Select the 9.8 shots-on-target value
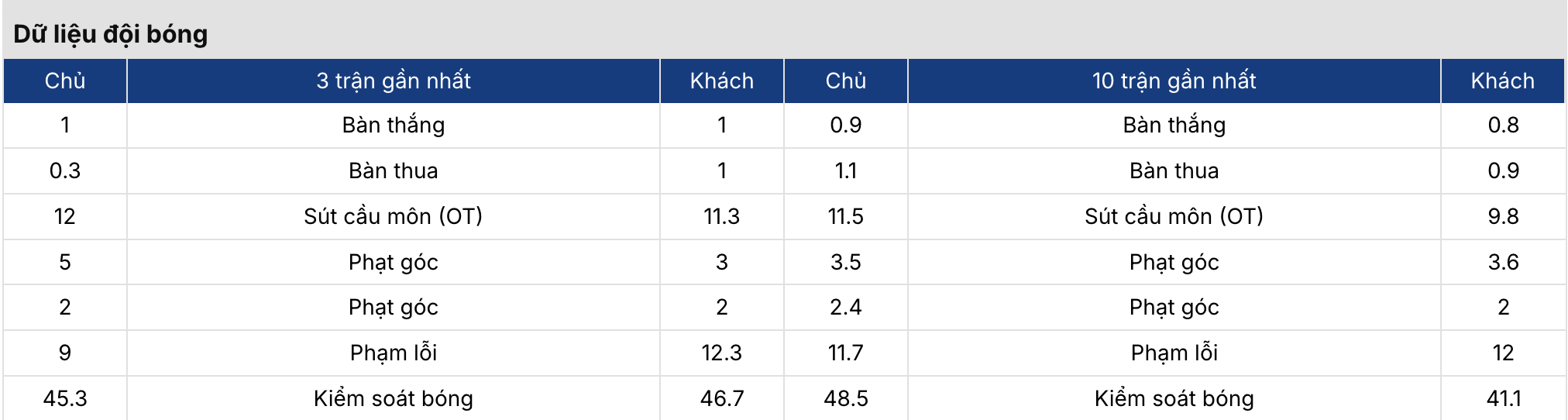The height and width of the screenshot is (420, 1568). (x=1503, y=216)
